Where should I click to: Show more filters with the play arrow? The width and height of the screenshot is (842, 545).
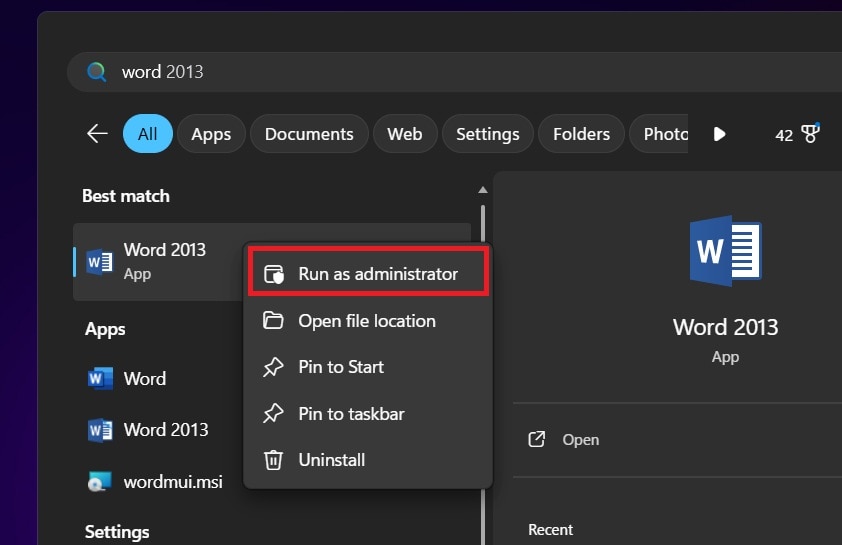pos(720,134)
